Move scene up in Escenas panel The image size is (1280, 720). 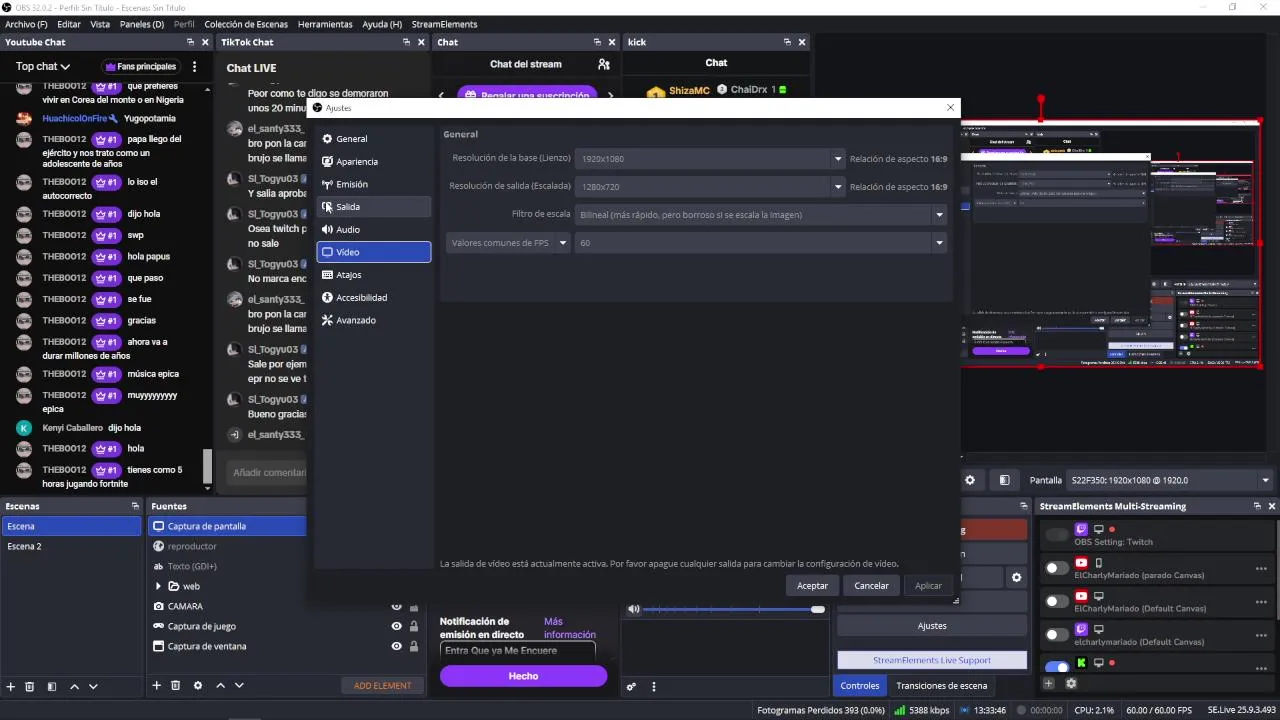click(74, 686)
